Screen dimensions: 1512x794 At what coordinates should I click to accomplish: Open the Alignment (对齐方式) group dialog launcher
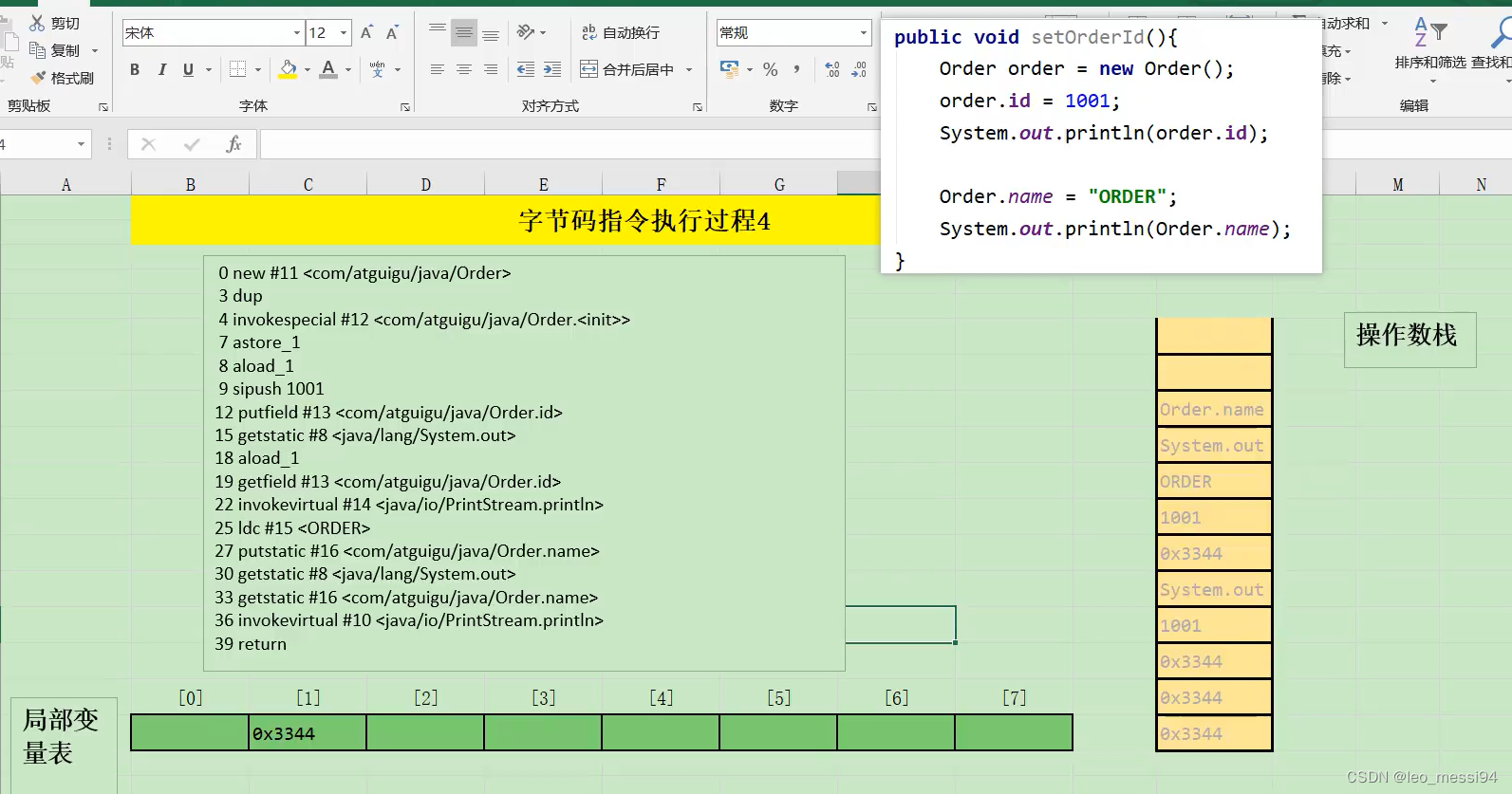[x=698, y=107]
